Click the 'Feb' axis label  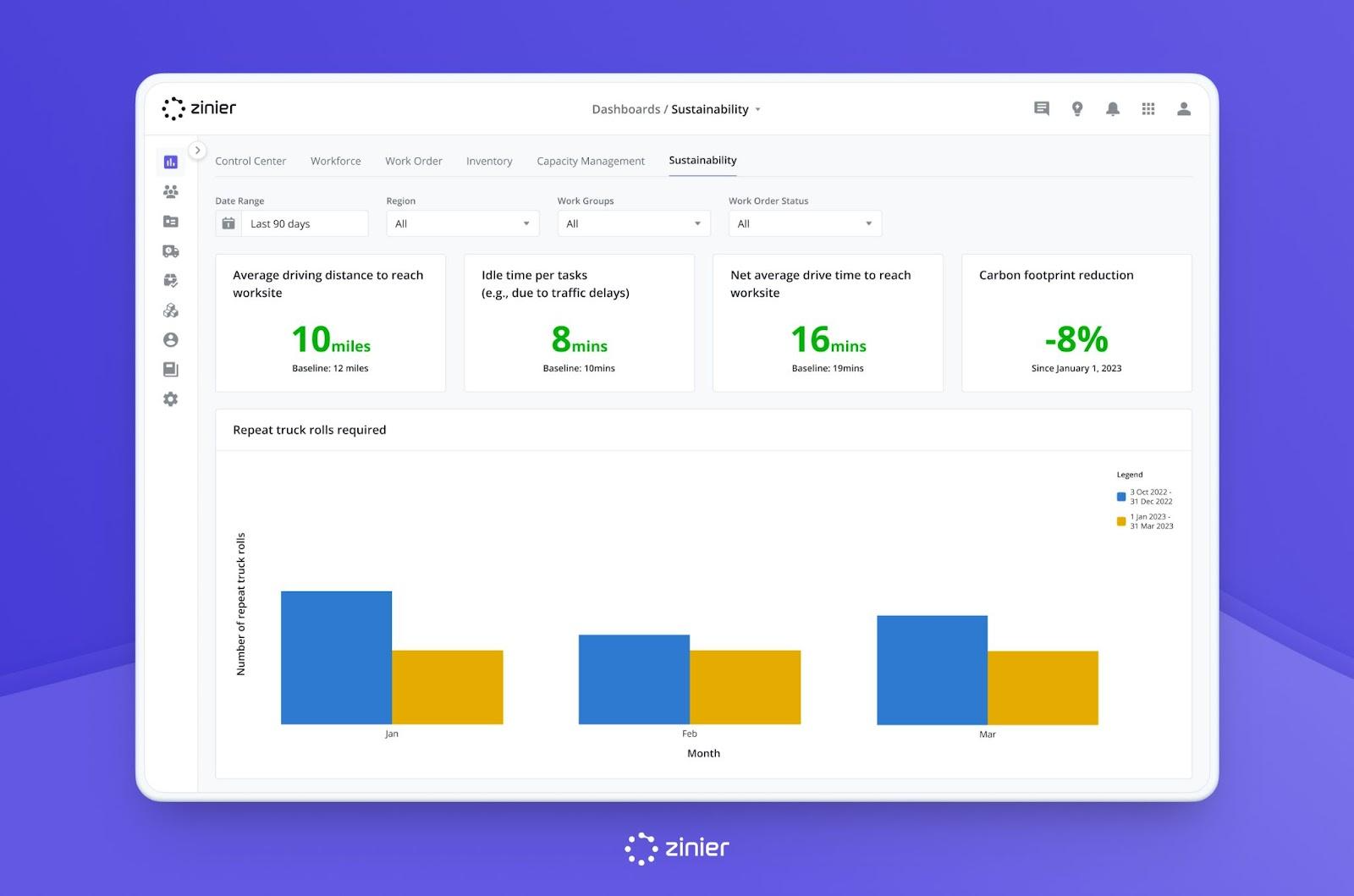[x=690, y=734]
